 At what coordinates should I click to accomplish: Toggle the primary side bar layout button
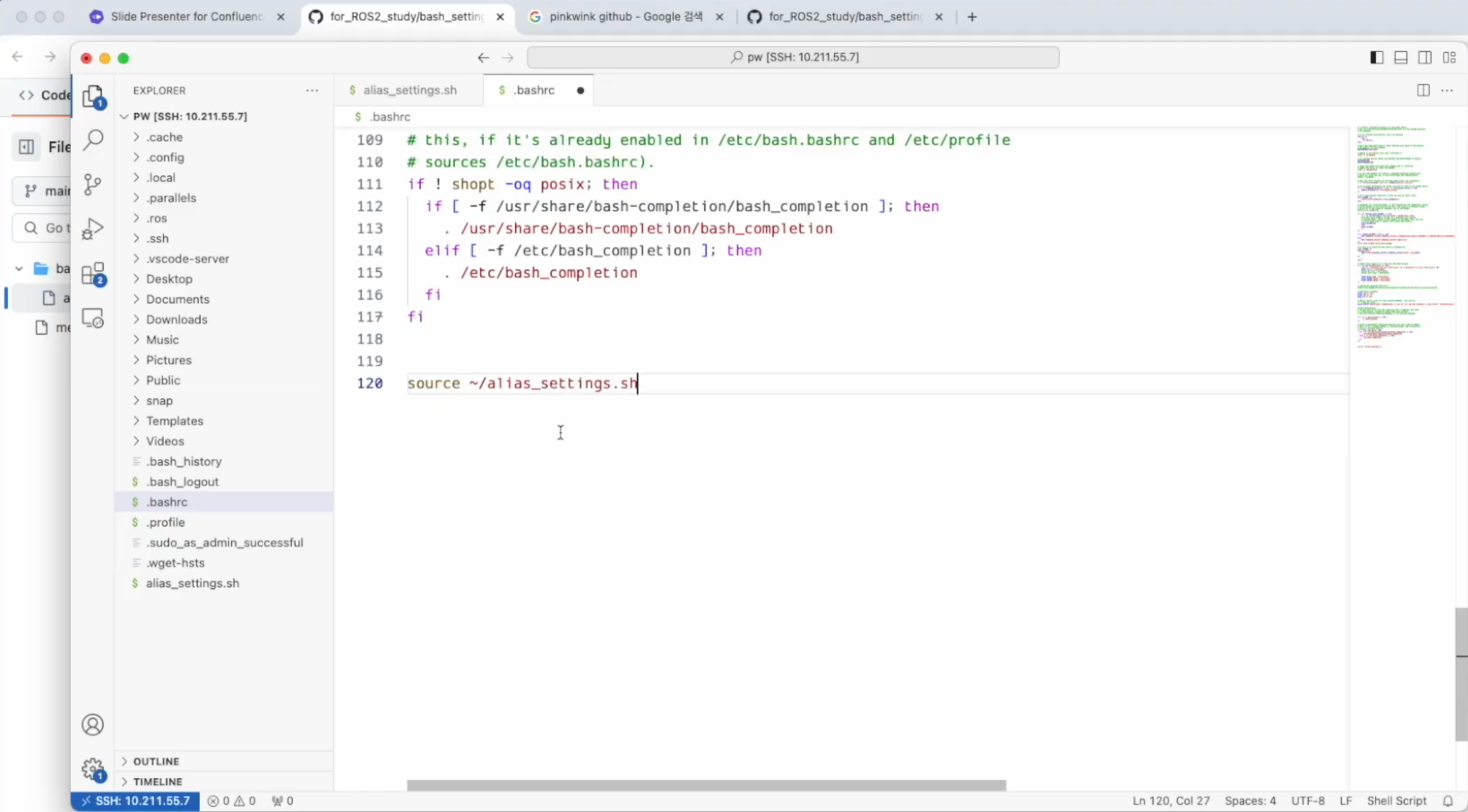point(1377,57)
